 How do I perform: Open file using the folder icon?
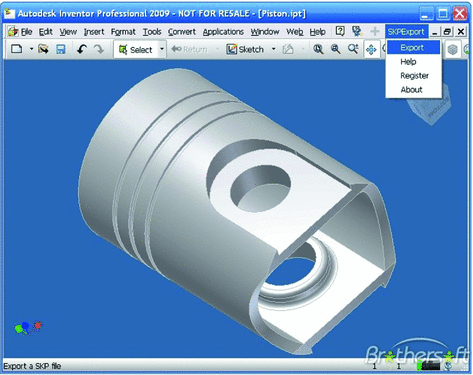(x=43, y=49)
